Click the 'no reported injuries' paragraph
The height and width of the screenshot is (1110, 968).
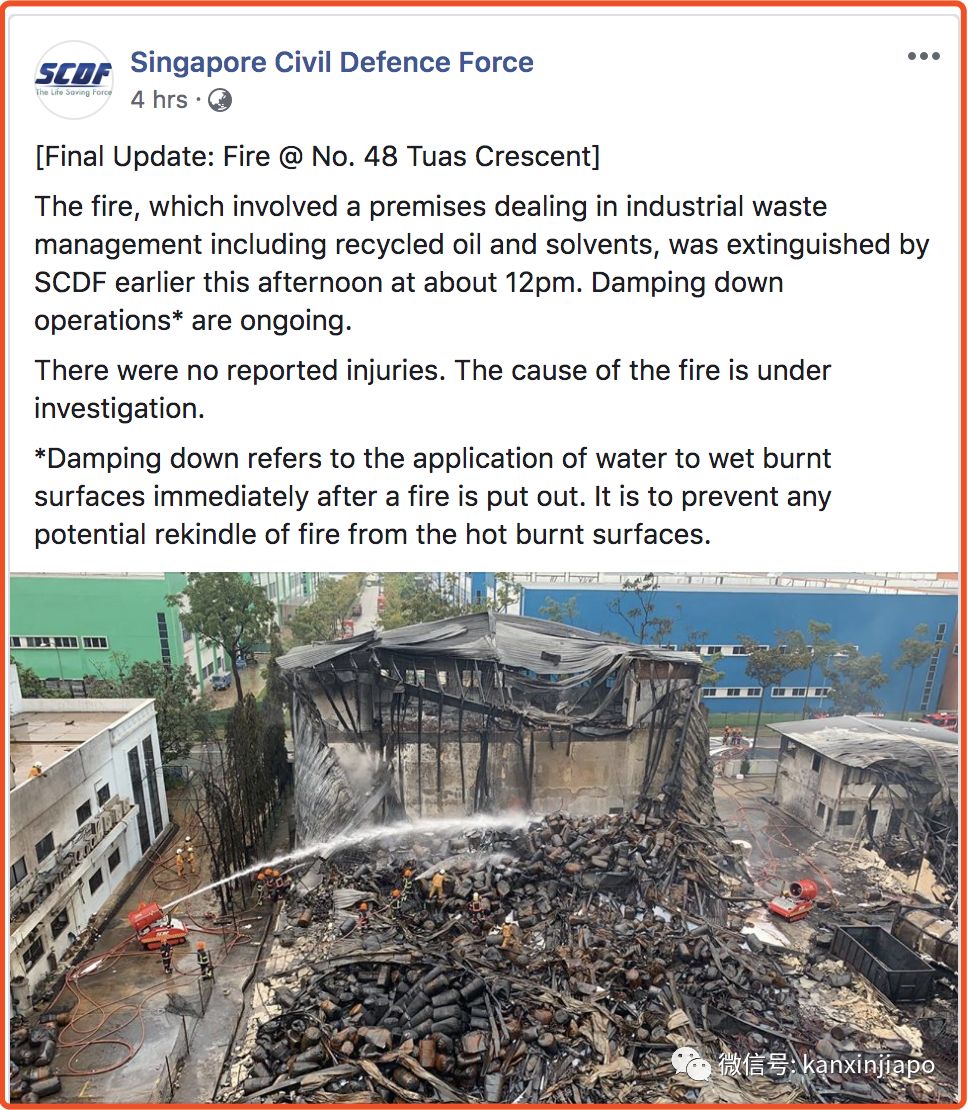coord(432,389)
